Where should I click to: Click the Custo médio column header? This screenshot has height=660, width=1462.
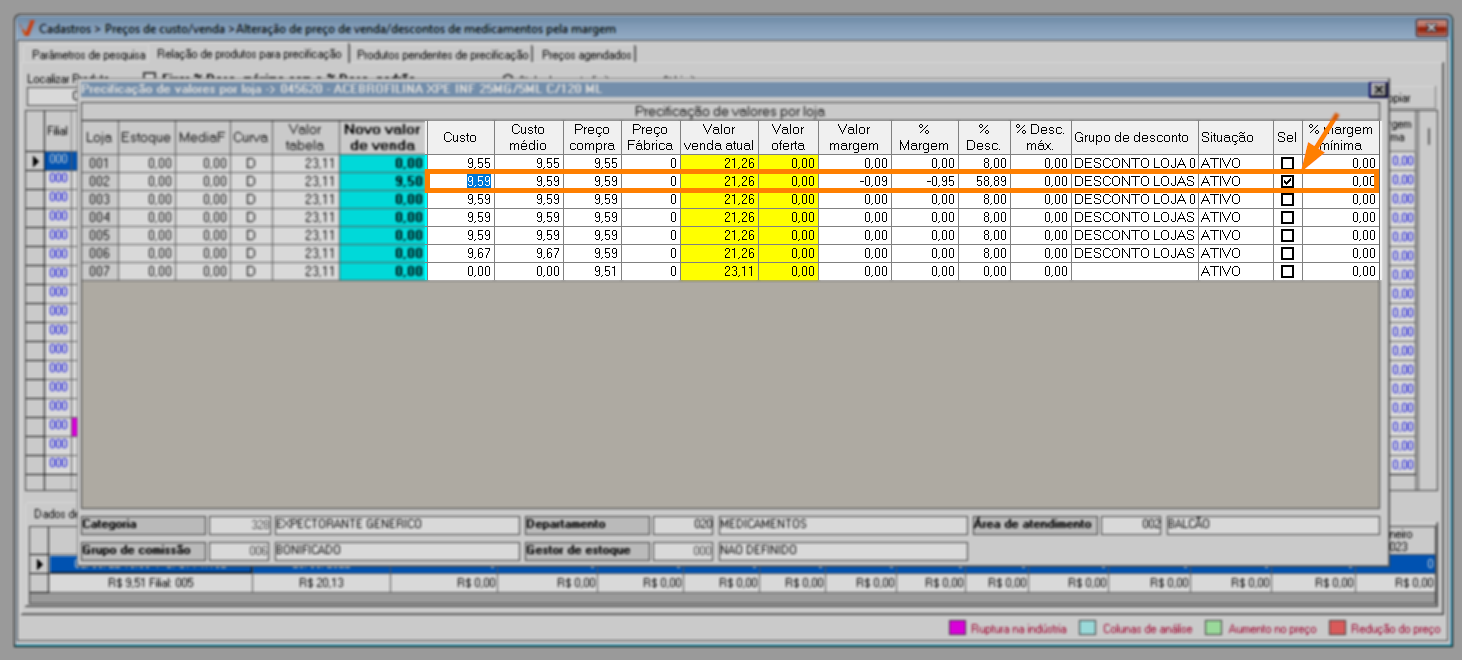tap(529, 137)
